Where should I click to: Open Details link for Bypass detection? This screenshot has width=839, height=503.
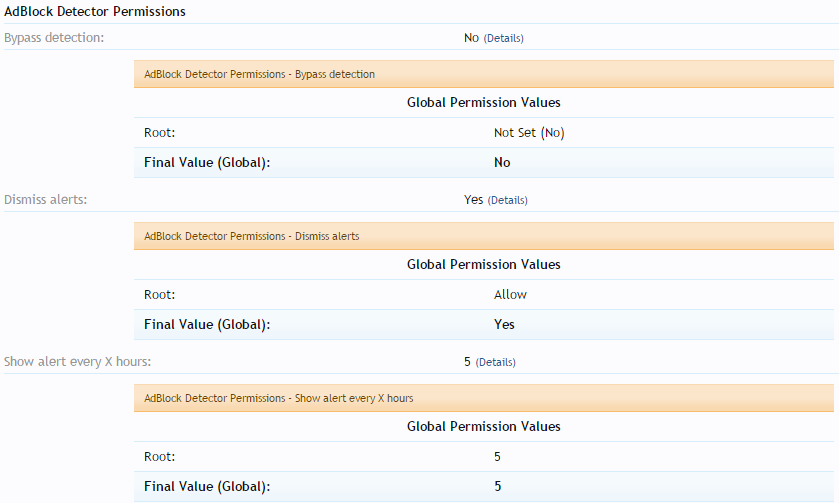click(503, 38)
